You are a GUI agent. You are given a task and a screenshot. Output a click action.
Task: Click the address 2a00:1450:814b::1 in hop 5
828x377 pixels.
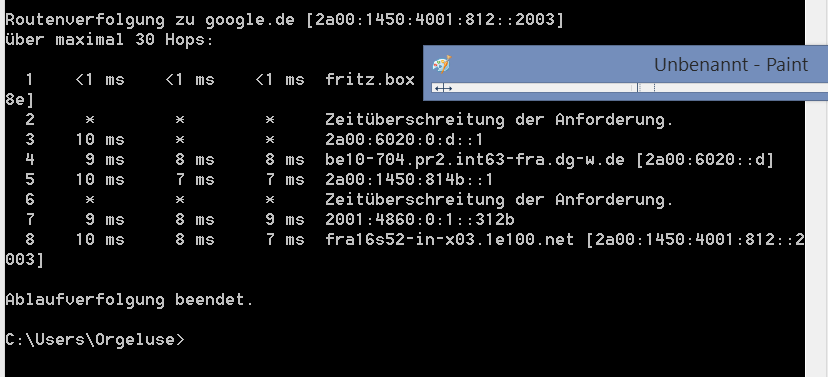409,180
